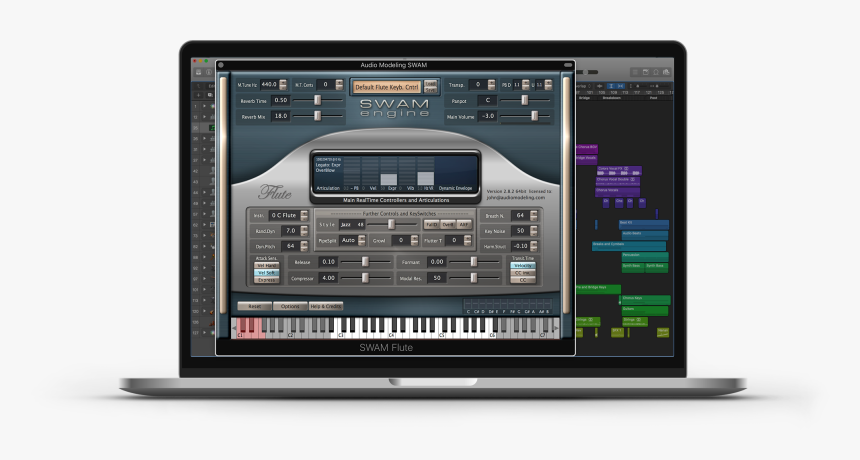Adjust the Formant slider
Image resolution: width=860 pixels, height=460 pixels.
474,262
